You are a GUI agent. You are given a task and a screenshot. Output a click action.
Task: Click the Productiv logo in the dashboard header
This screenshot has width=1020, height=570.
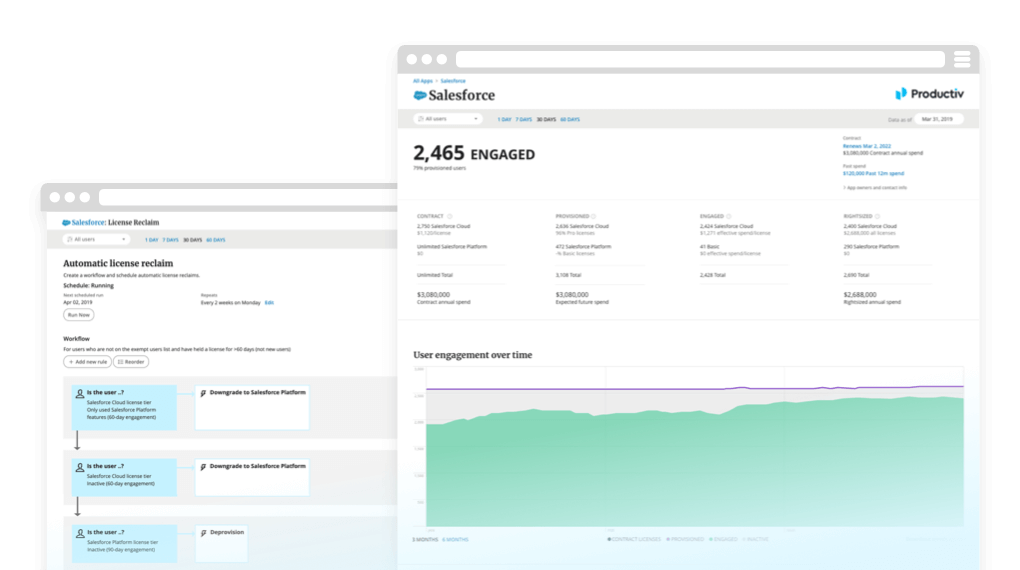(x=930, y=94)
